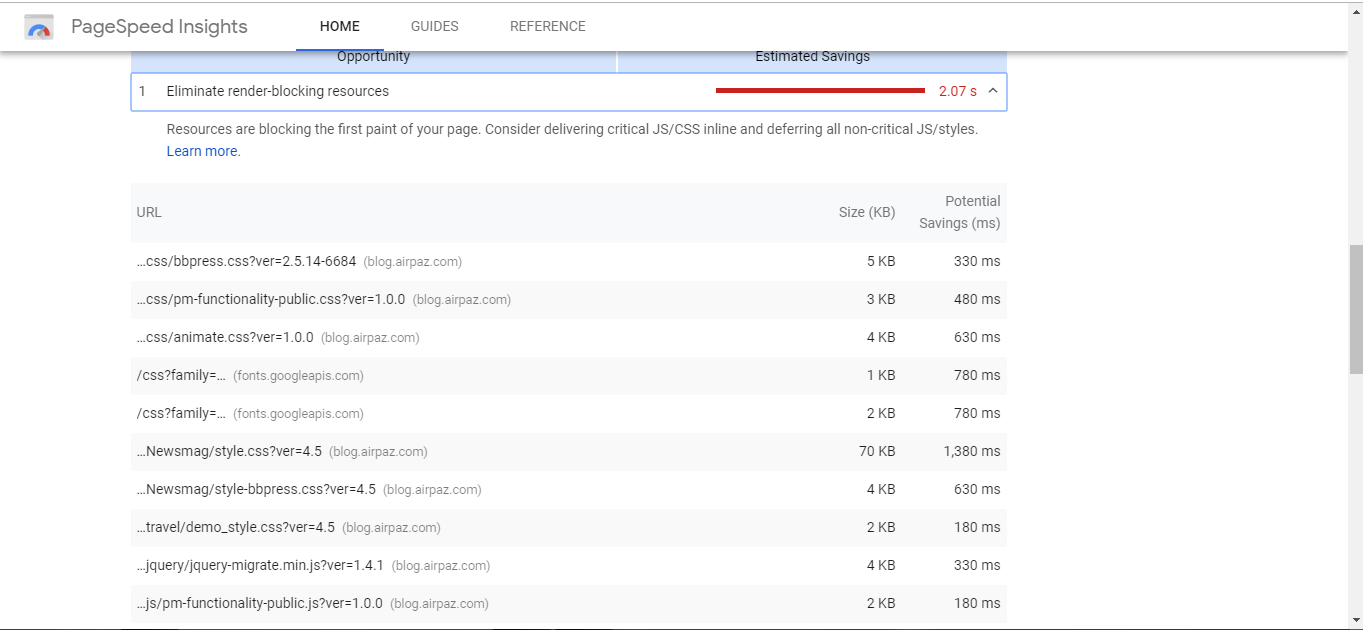Click 330 ms savings for jquery-migrate
Image resolution: width=1363 pixels, height=630 pixels.
(977, 565)
